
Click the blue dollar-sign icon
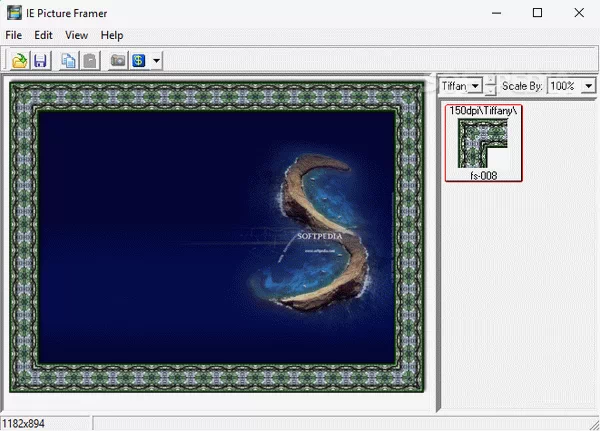tap(139, 60)
